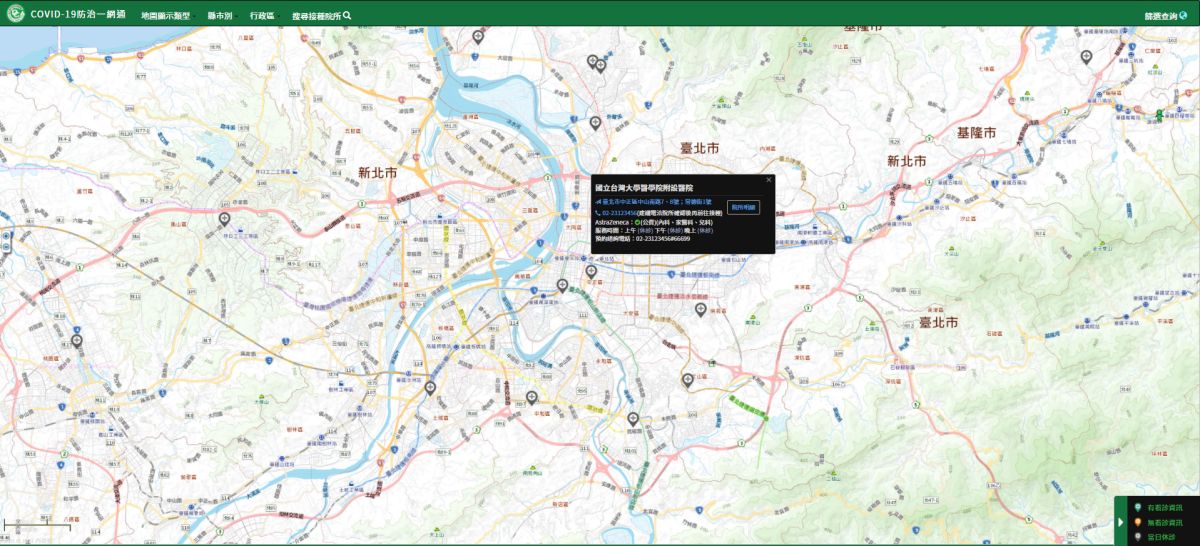Expand the 行政區 dropdown
Screen dimensions: 1200x546
pos(262,16)
